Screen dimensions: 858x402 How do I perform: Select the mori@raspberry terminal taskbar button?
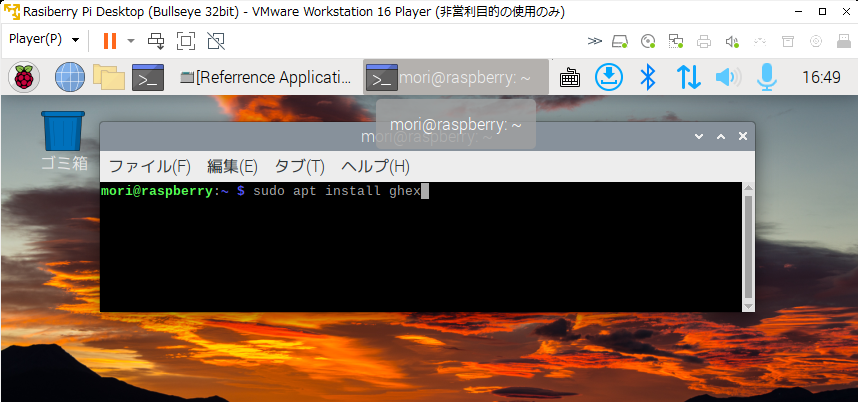point(456,78)
